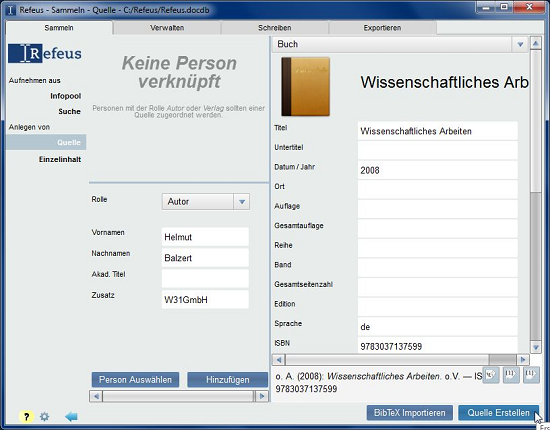Click the last citation style icon
Image resolution: width=550 pixels, height=430 pixels.
[531, 375]
